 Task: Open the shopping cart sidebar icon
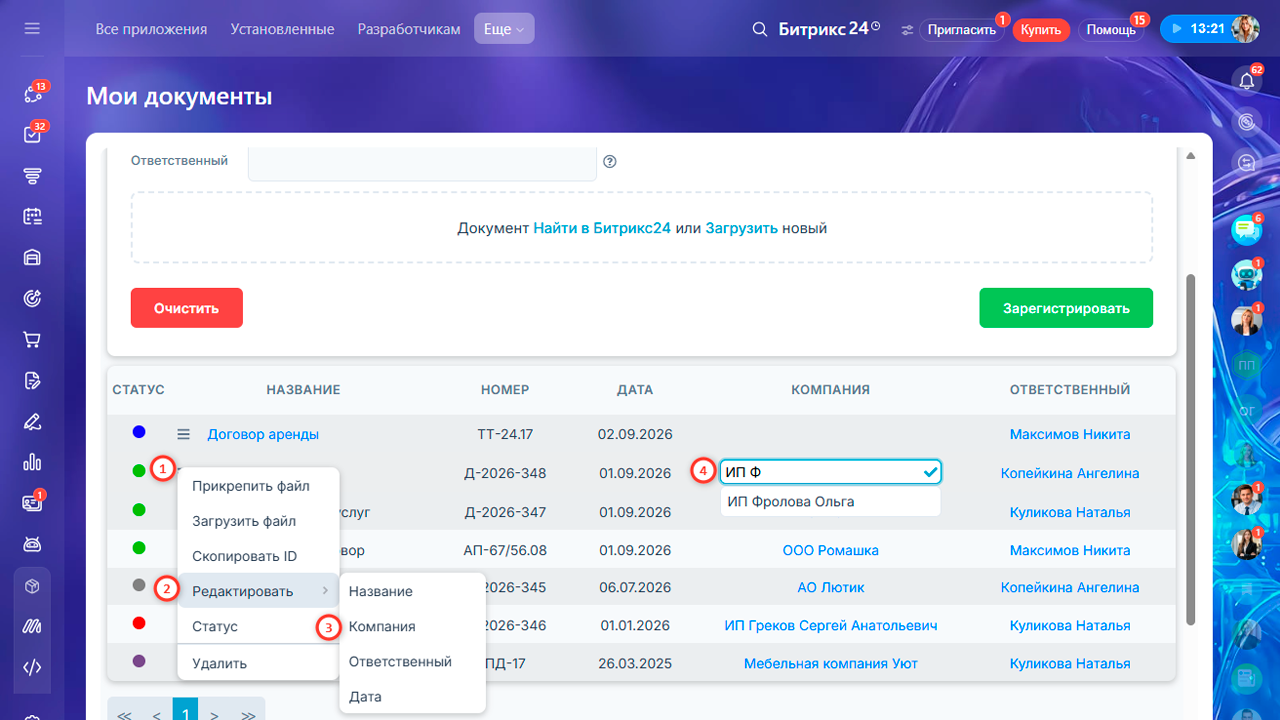32,340
